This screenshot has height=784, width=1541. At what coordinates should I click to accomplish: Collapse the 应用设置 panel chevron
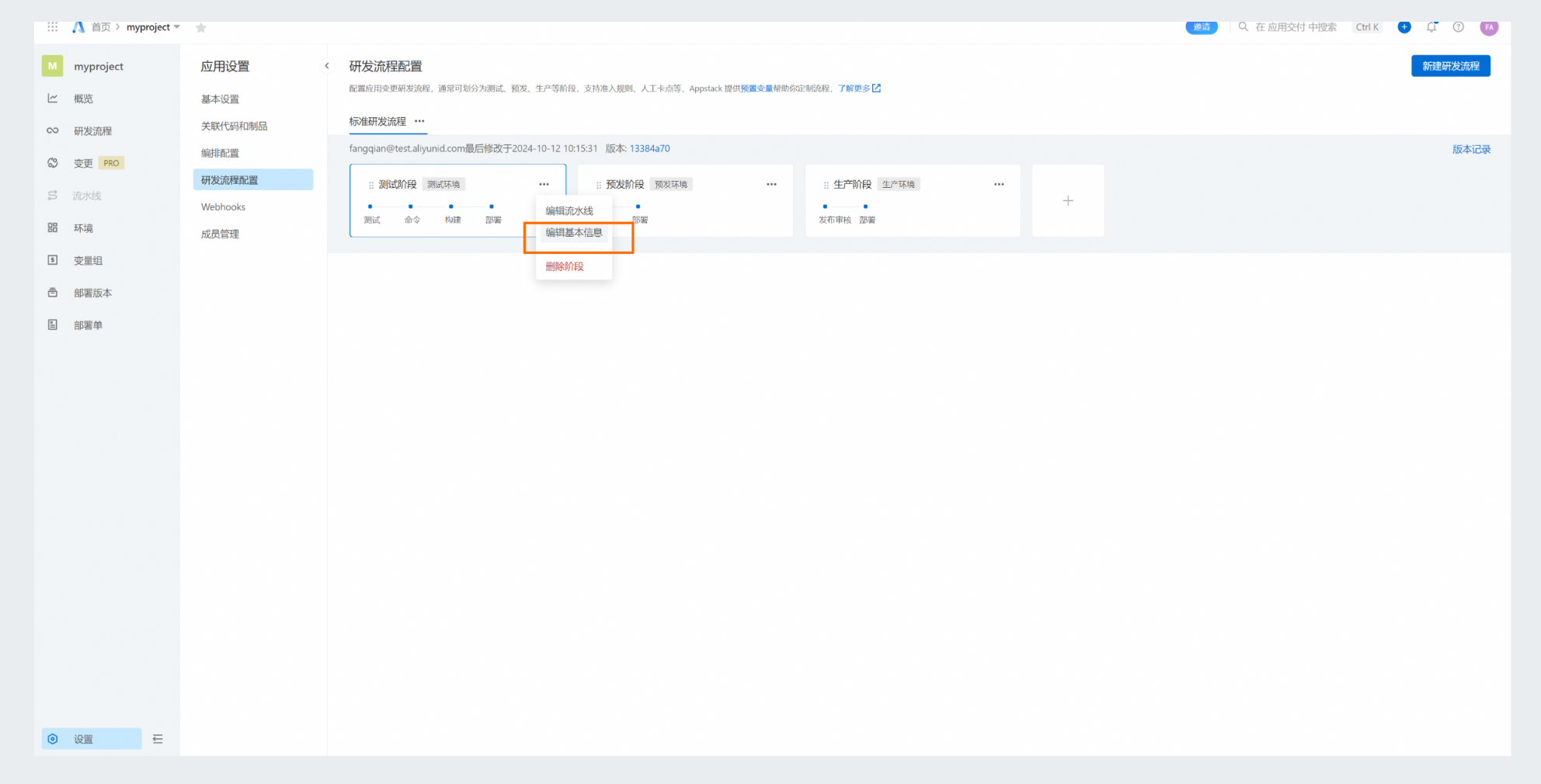[x=327, y=66]
